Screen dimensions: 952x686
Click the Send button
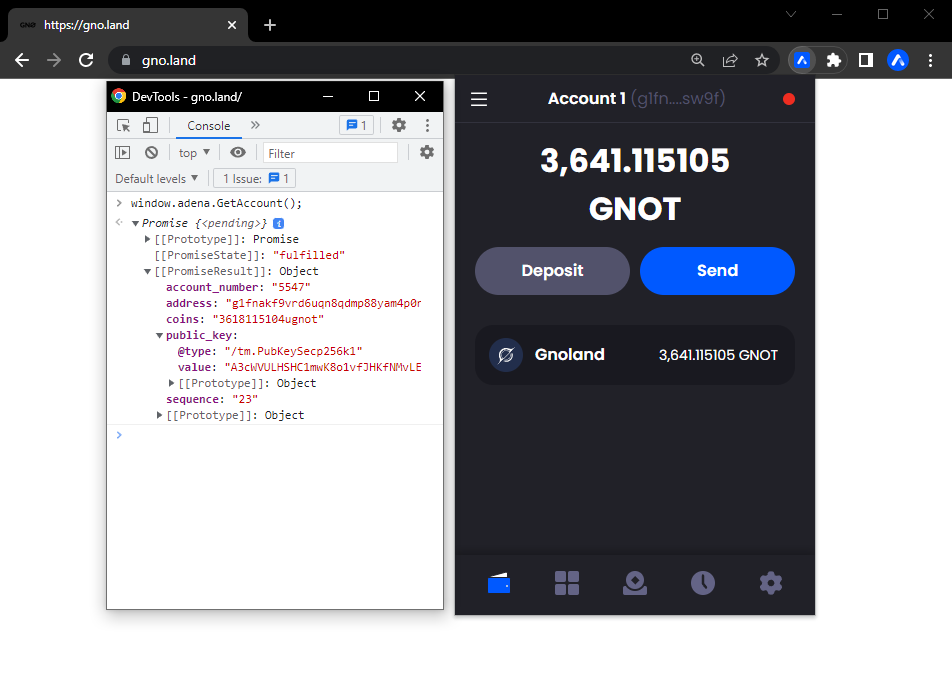[x=717, y=271]
